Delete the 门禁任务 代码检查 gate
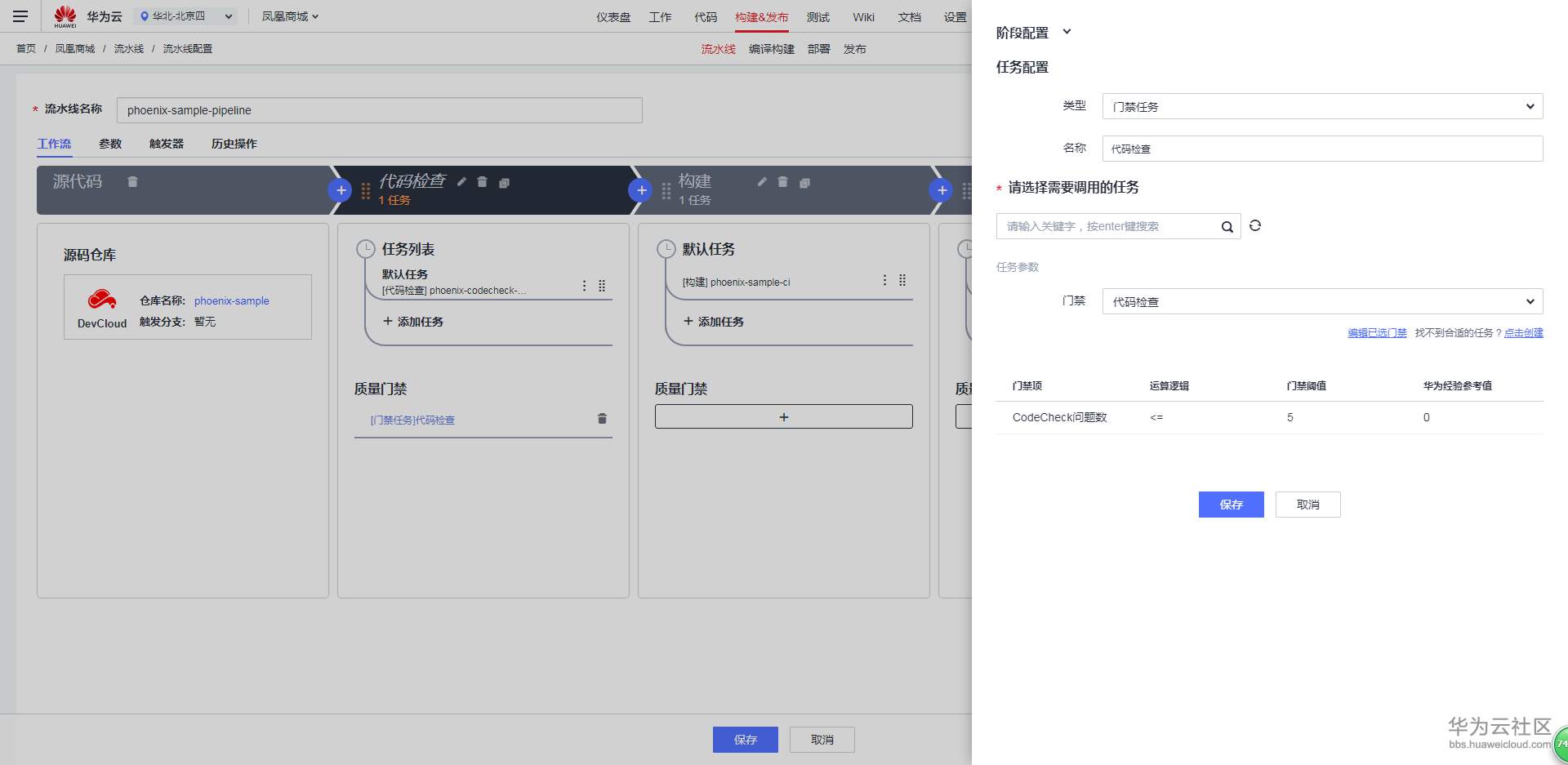Screen dimensions: 1568x765 coord(602,419)
